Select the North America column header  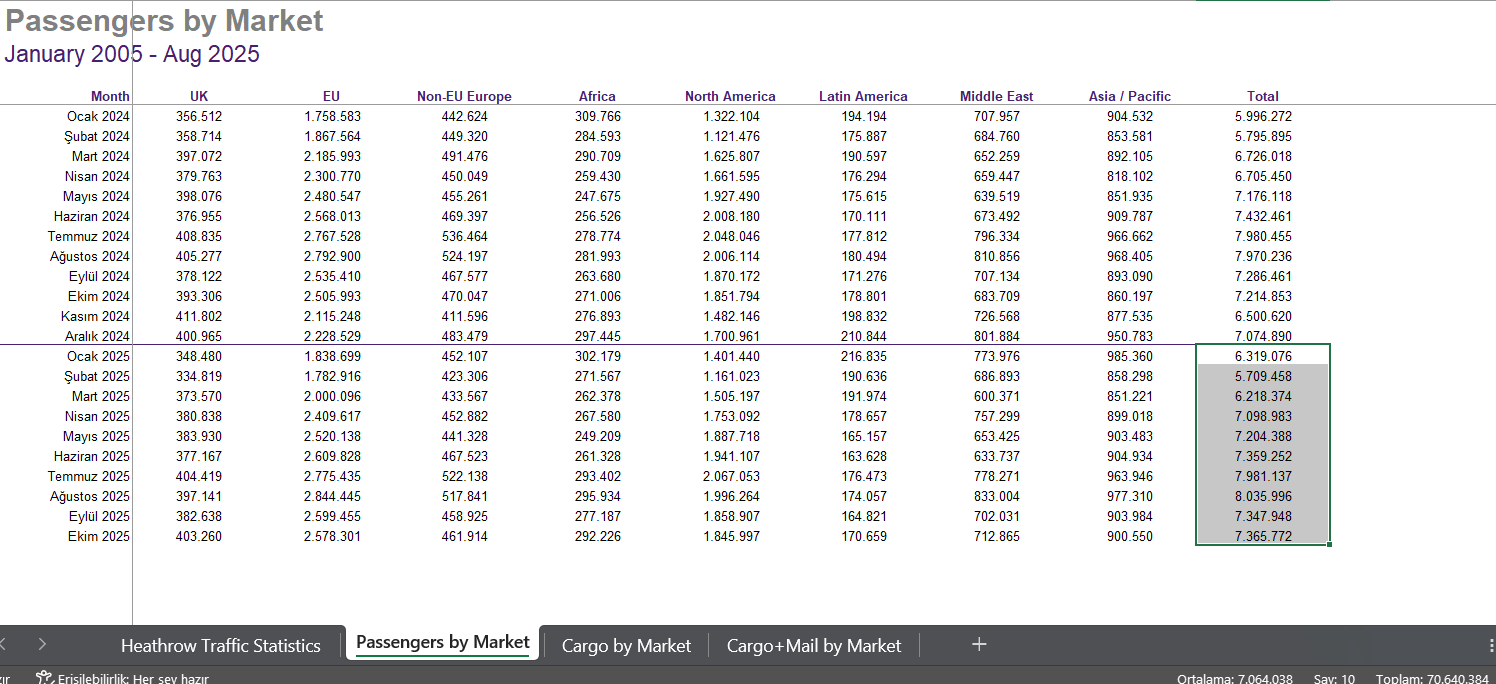(x=730, y=97)
